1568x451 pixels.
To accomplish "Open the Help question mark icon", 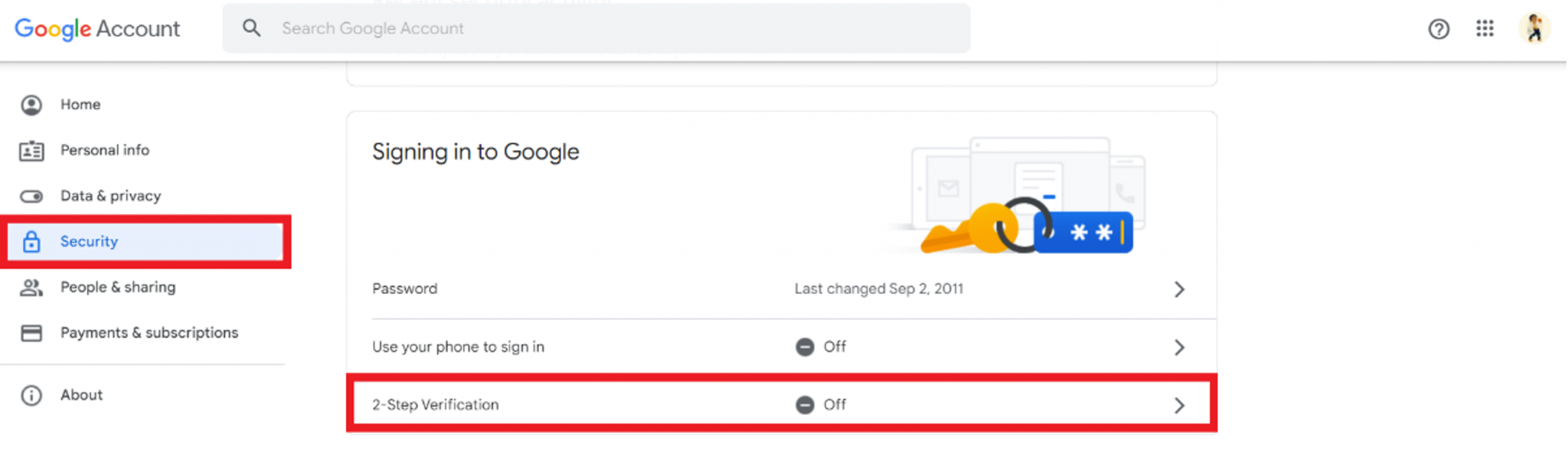I will click(1439, 29).
